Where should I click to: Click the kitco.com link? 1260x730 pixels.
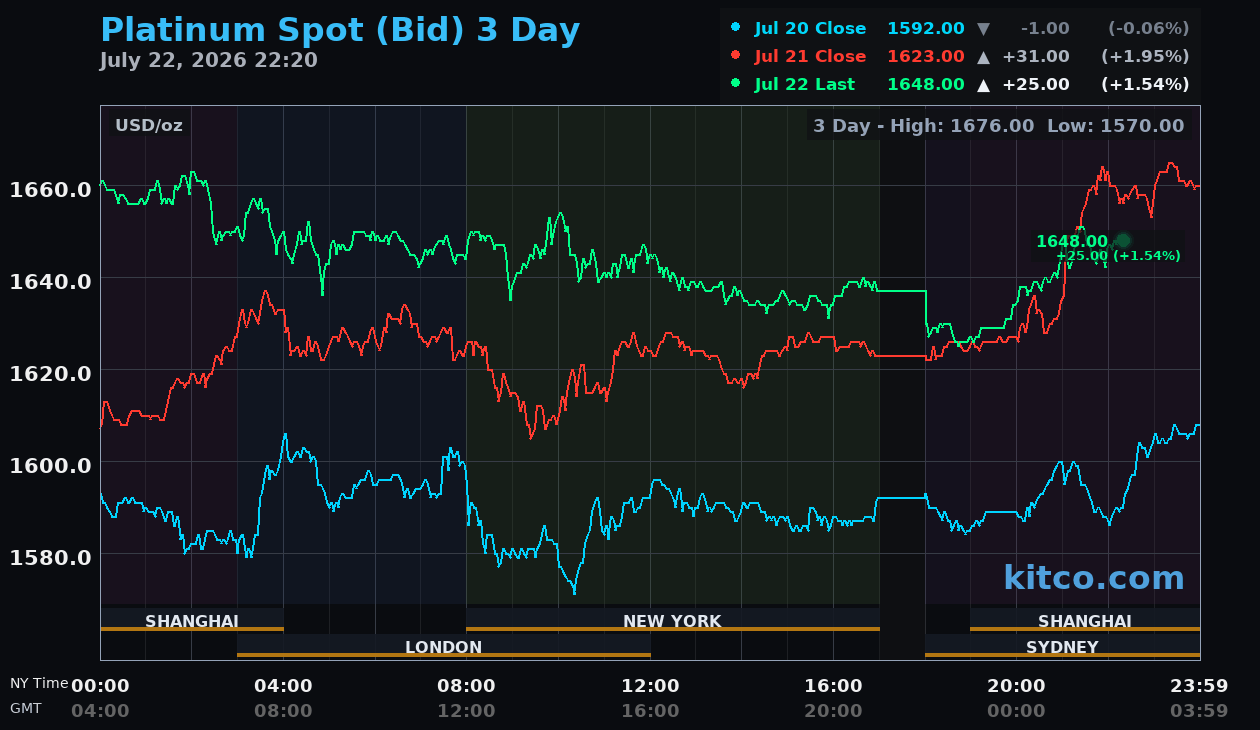[1094, 578]
